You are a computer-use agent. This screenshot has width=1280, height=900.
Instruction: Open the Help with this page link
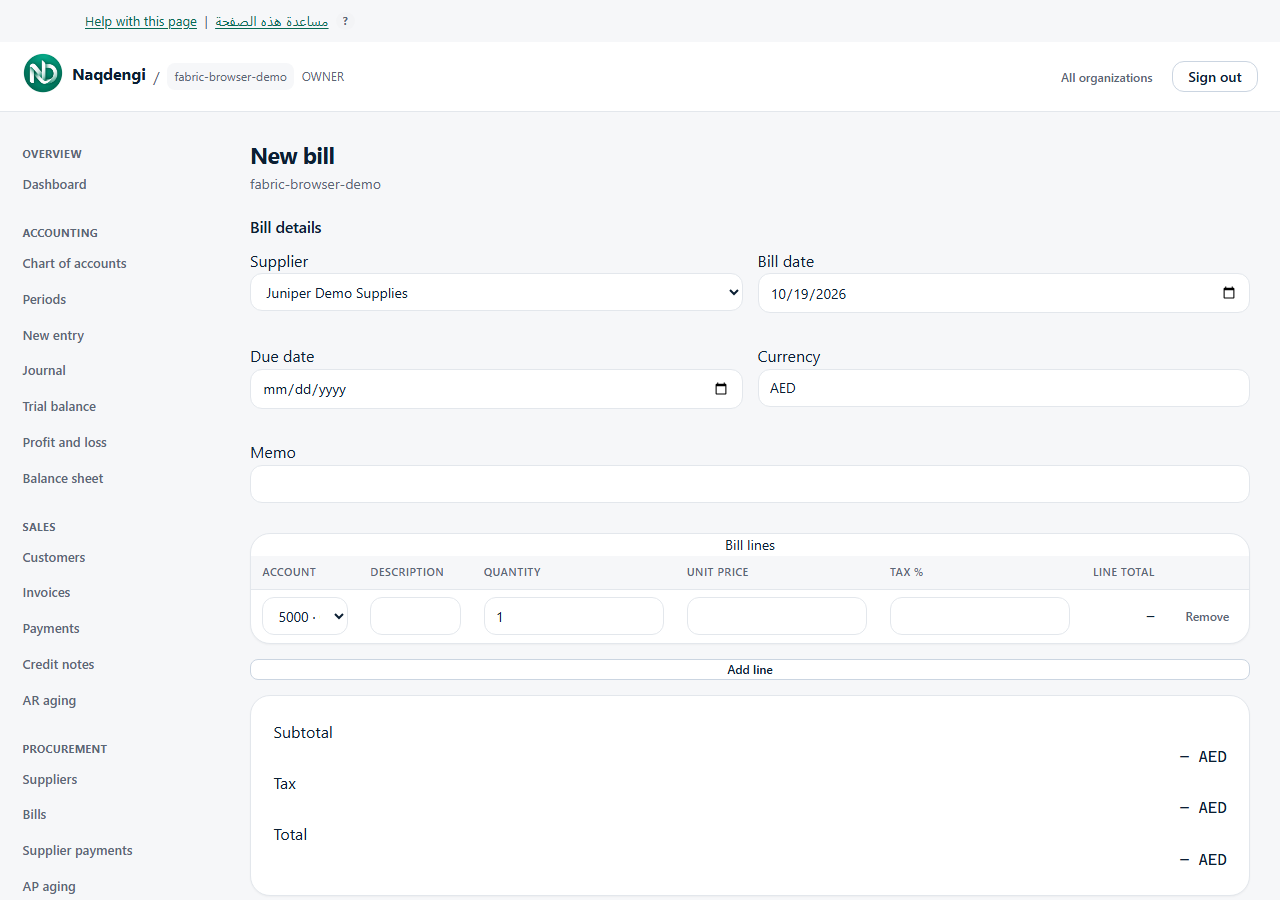pos(140,21)
